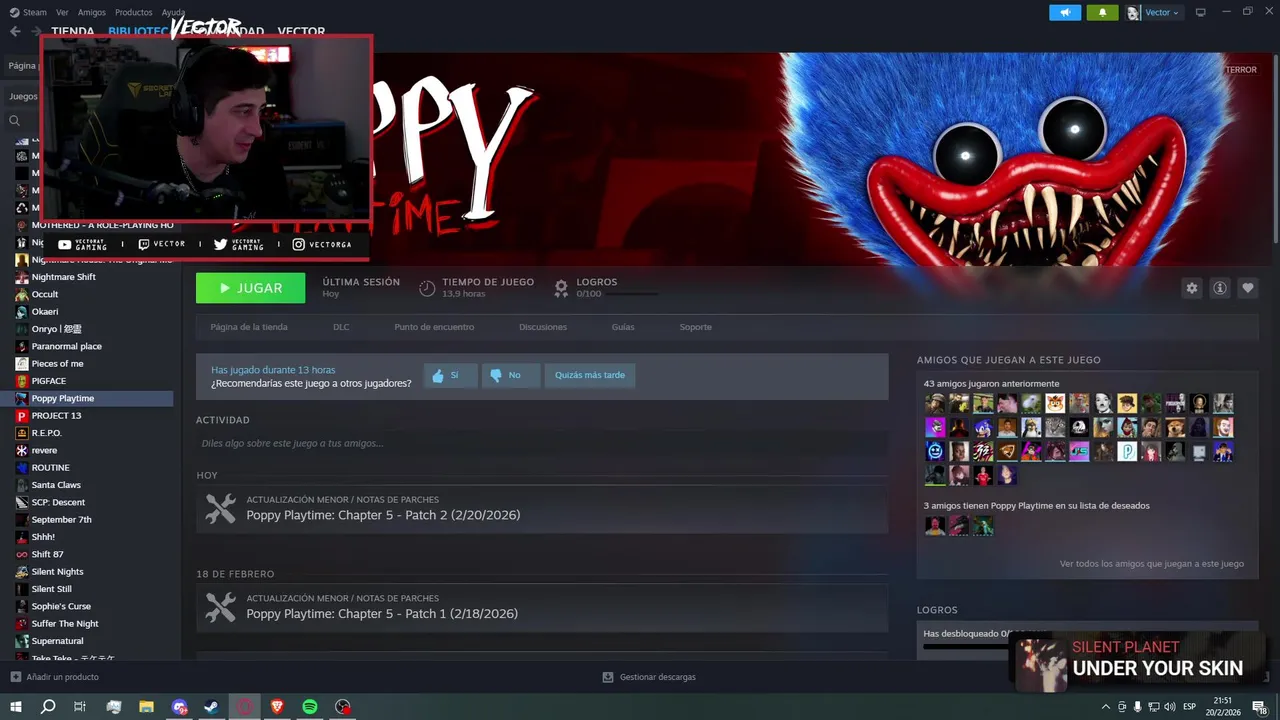Click the TIEMPO DE JUEGO clock icon
1280x720 pixels.
pos(427,288)
